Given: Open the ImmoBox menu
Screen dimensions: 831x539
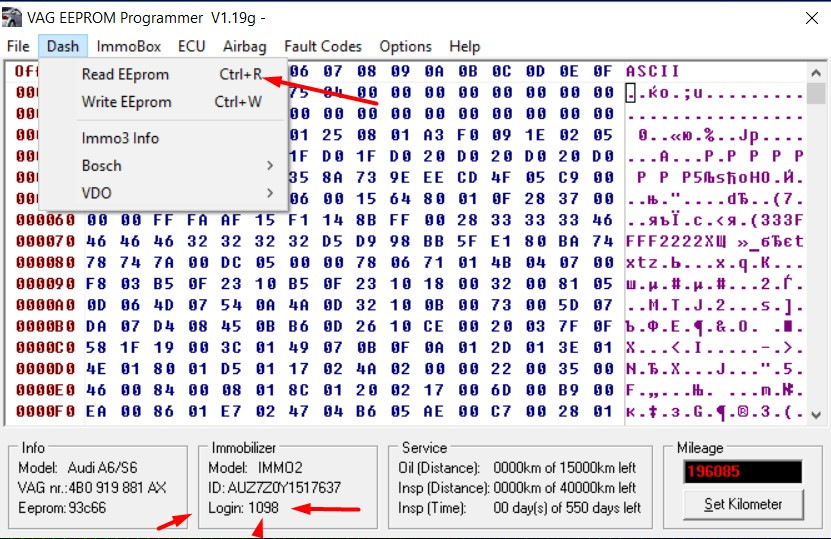Looking at the screenshot, I should [x=129, y=47].
